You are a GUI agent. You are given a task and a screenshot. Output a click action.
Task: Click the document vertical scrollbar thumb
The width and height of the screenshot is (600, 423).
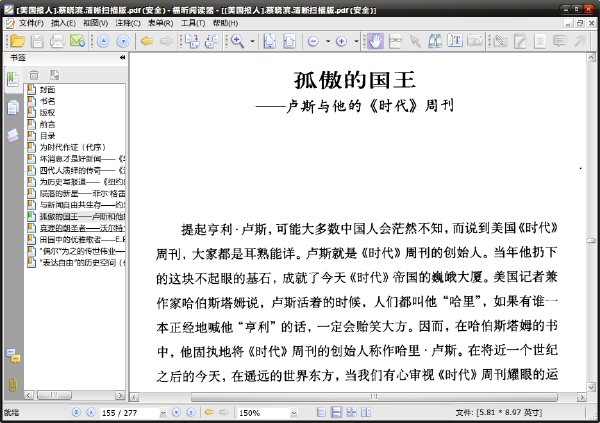591,240
